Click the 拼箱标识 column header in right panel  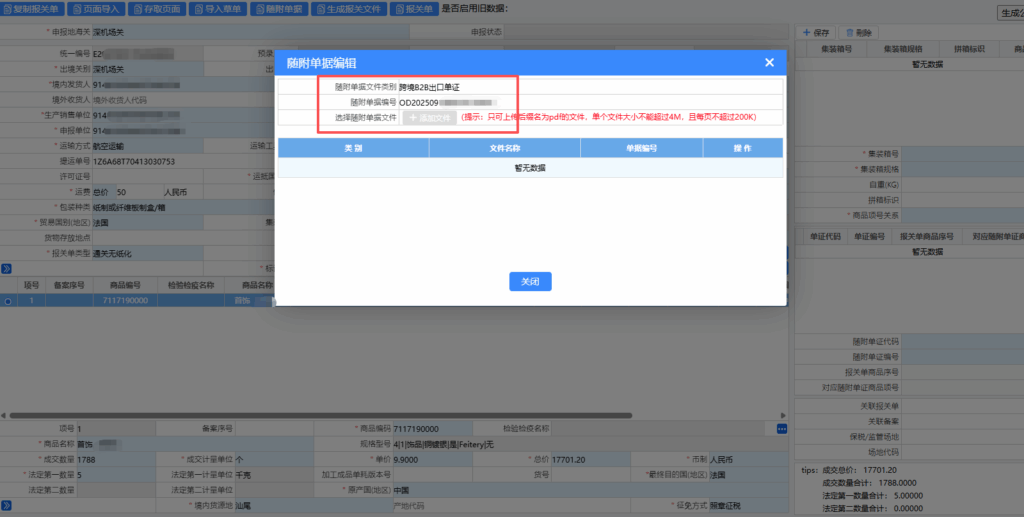[x=969, y=49]
